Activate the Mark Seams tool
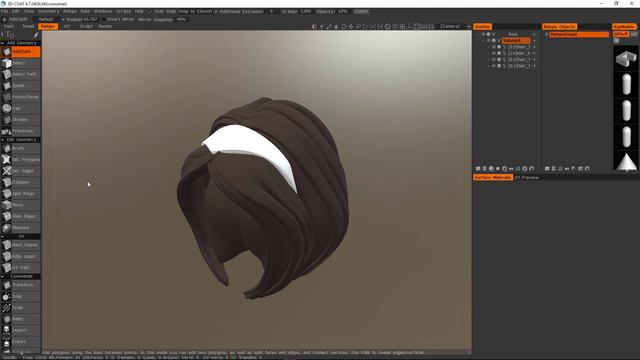 tap(20, 245)
